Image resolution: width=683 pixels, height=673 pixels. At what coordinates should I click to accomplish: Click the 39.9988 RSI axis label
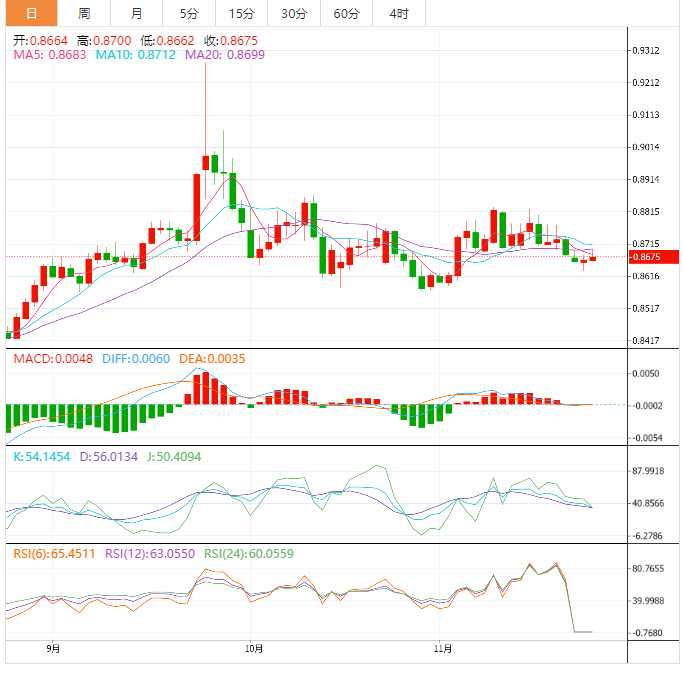648,601
